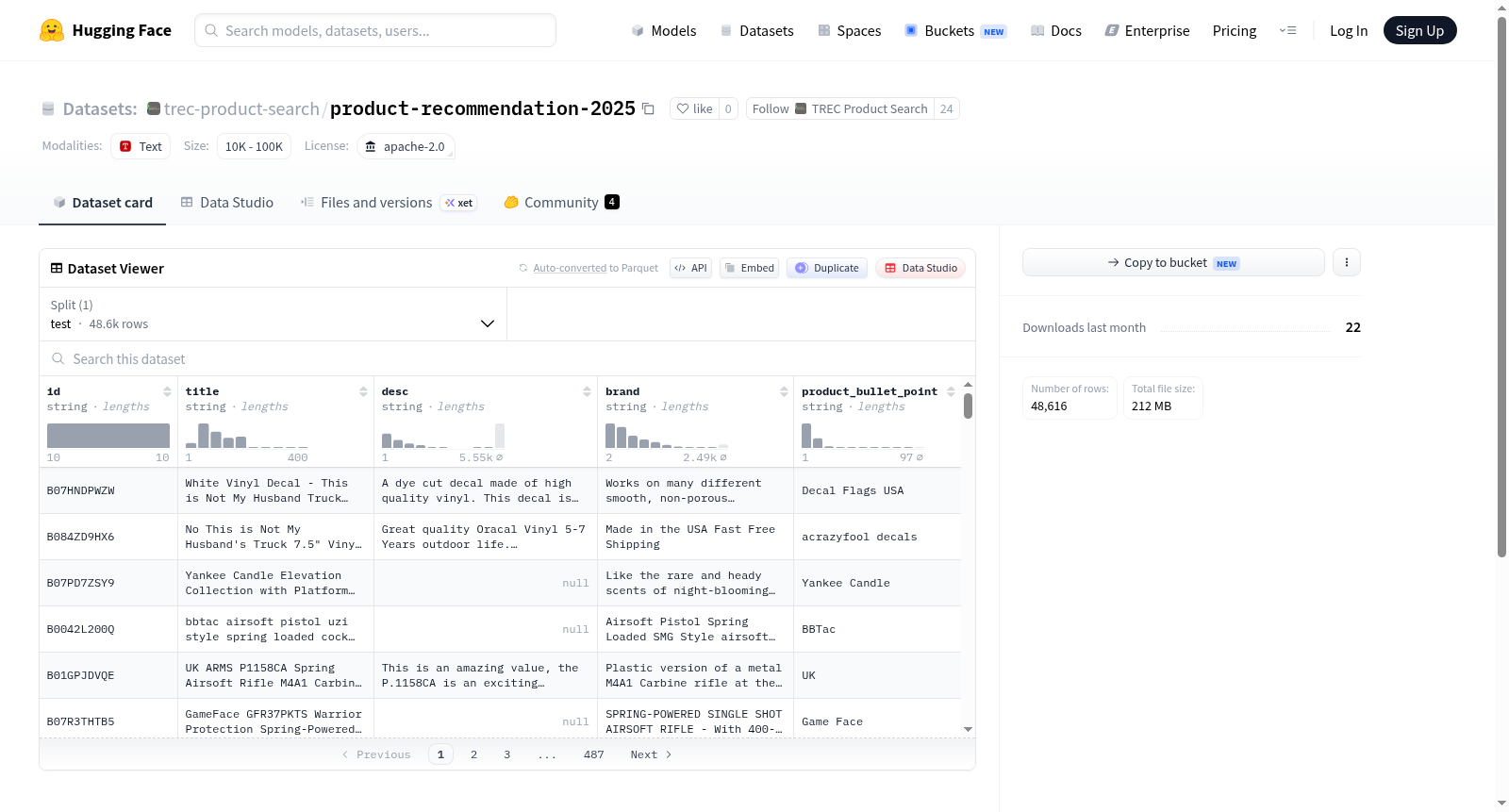
Task: Click the 10K - 100K size tag
Action: coord(254,146)
